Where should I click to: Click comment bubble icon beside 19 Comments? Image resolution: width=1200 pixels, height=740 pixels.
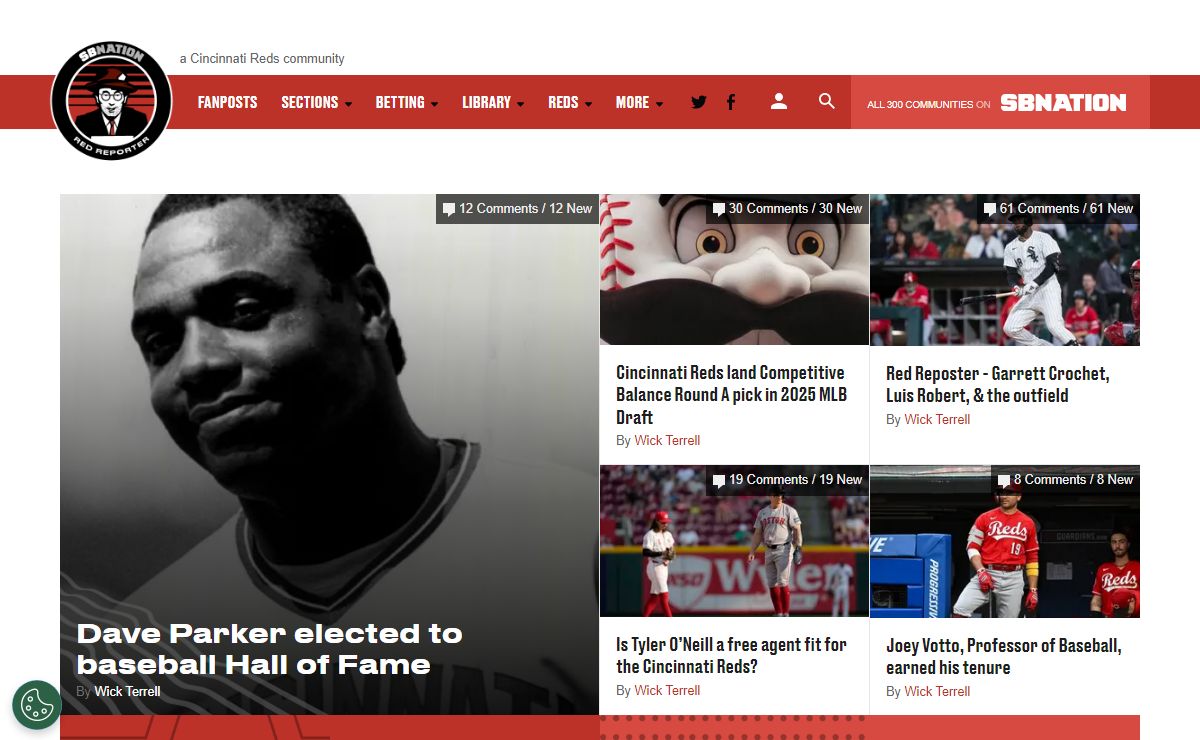pos(718,480)
